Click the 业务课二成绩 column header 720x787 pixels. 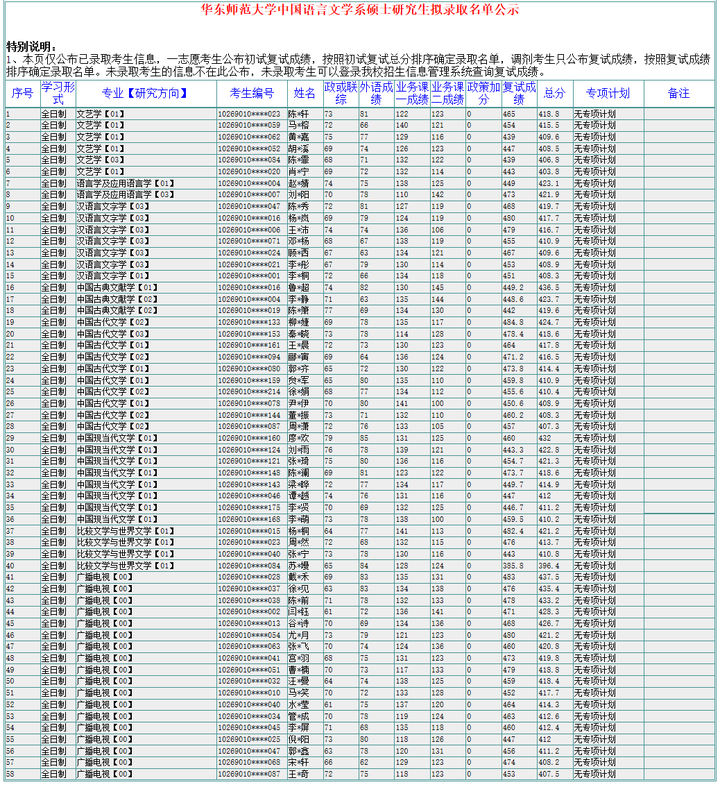point(448,93)
